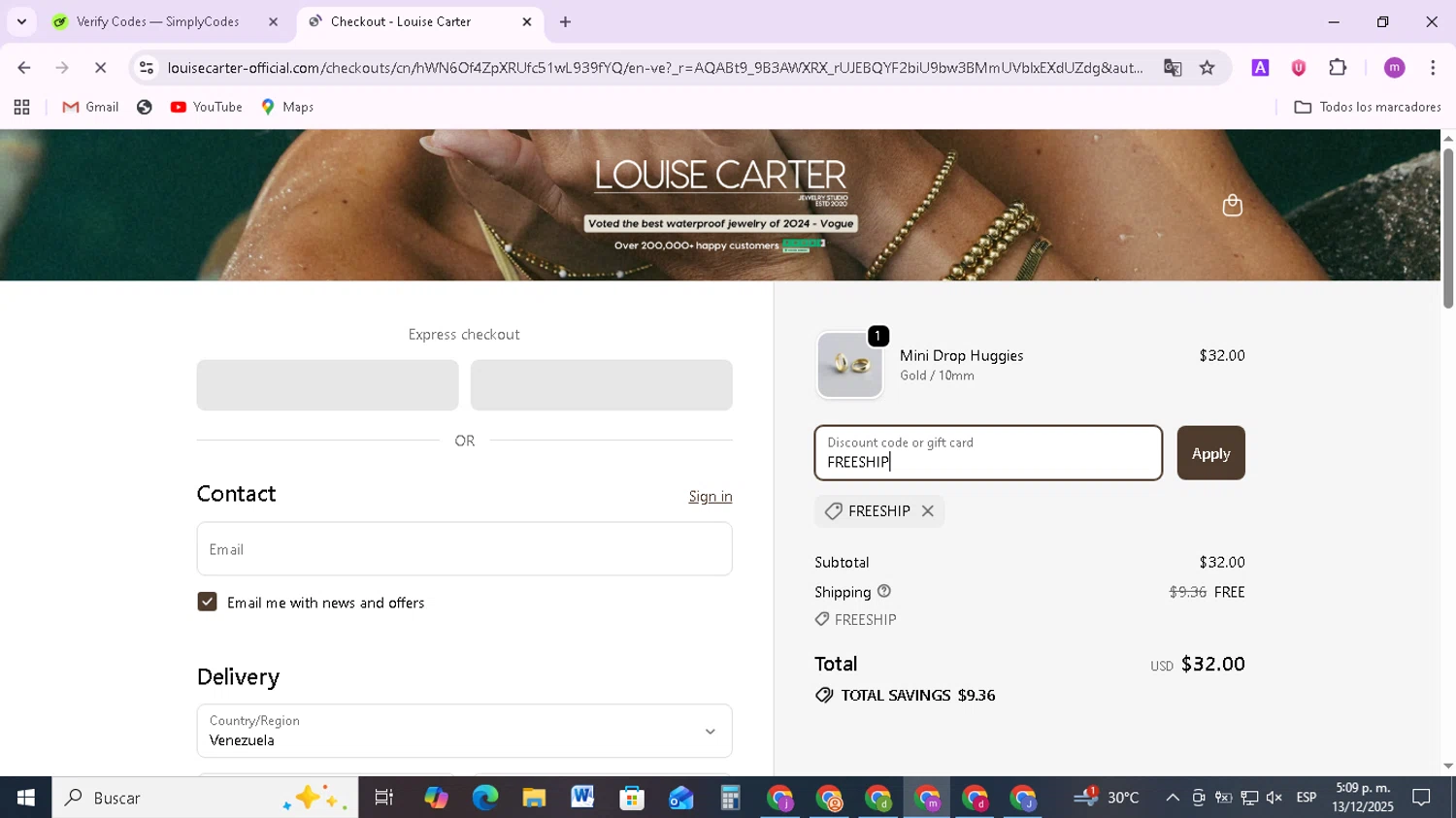The height and width of the screenshot is (818, 1456).
Task: Open the notifications center icon
Action: (1422, 798)
